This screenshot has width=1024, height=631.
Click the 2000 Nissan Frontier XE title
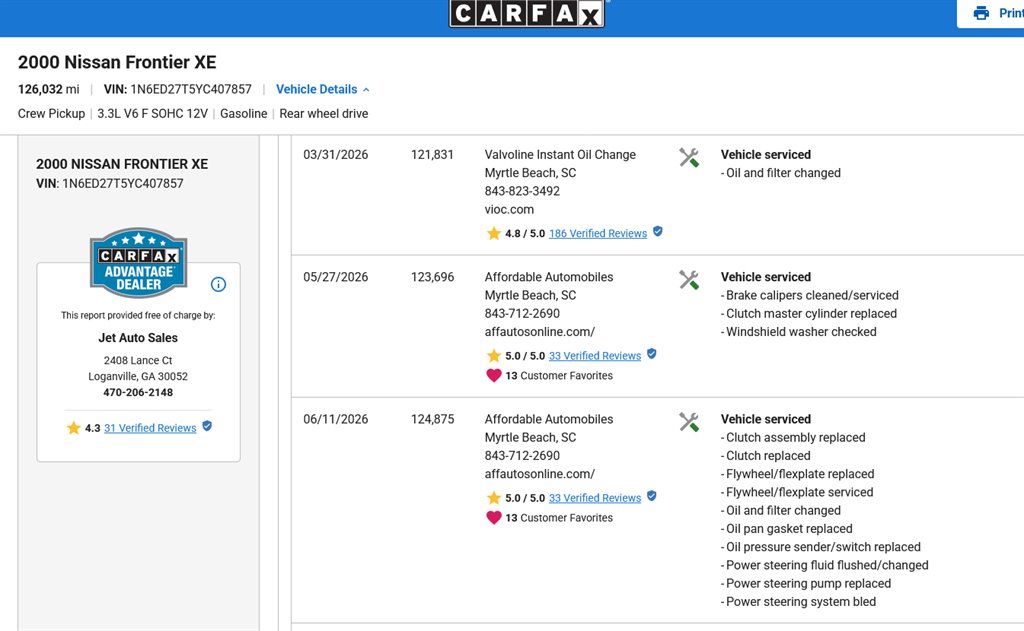[117, 62]
